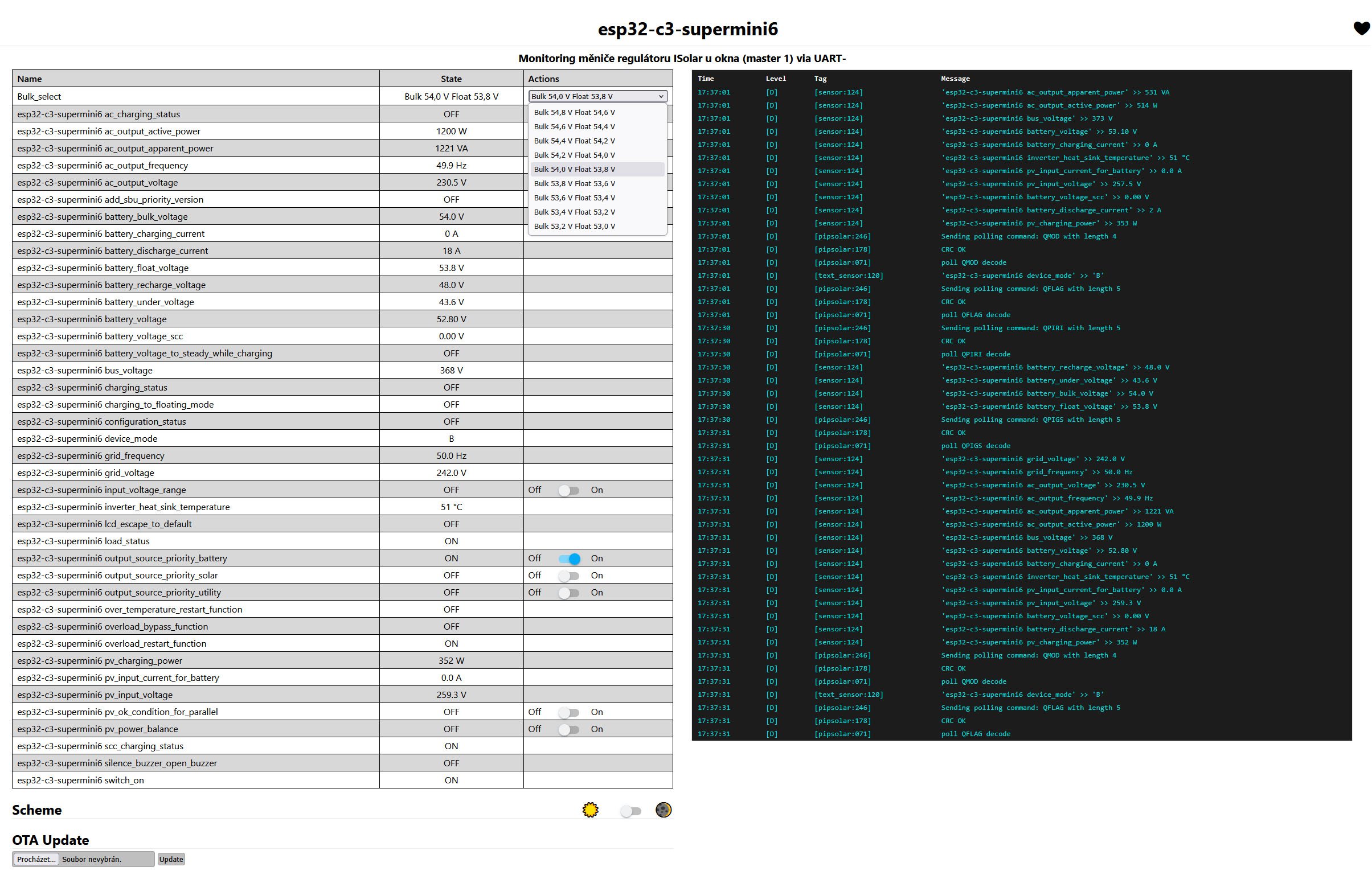Toggle pv_power_balance switch

pyautogui.click(x=568, y=729)
